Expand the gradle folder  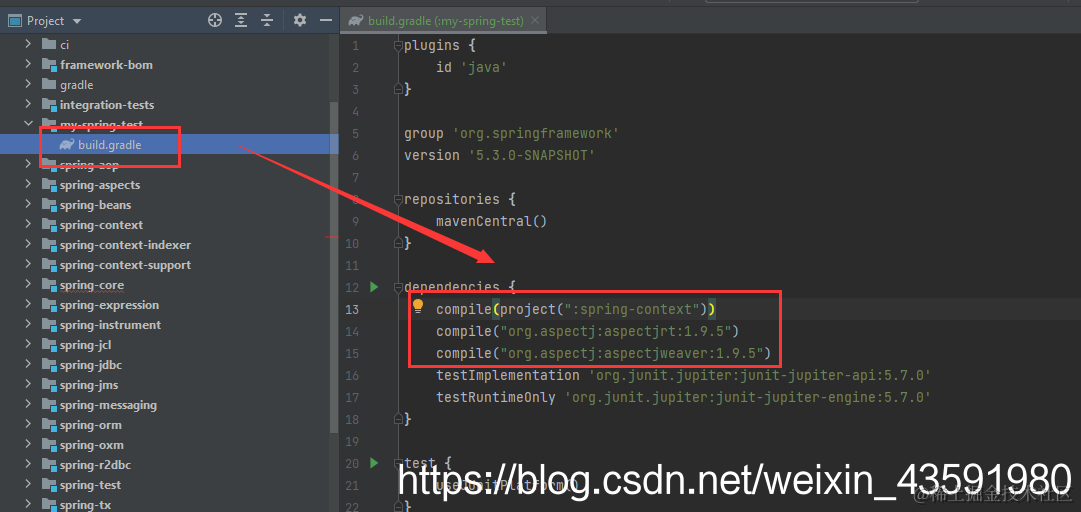(28, 84)
